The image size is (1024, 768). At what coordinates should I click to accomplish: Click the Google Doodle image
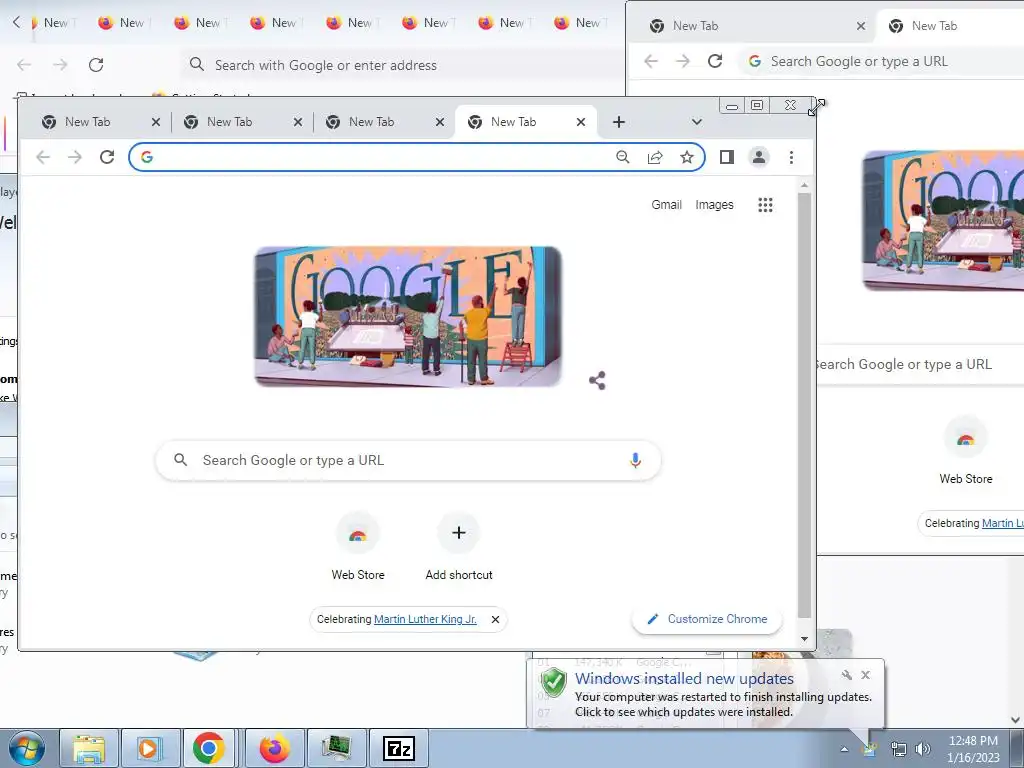(408, 317)
